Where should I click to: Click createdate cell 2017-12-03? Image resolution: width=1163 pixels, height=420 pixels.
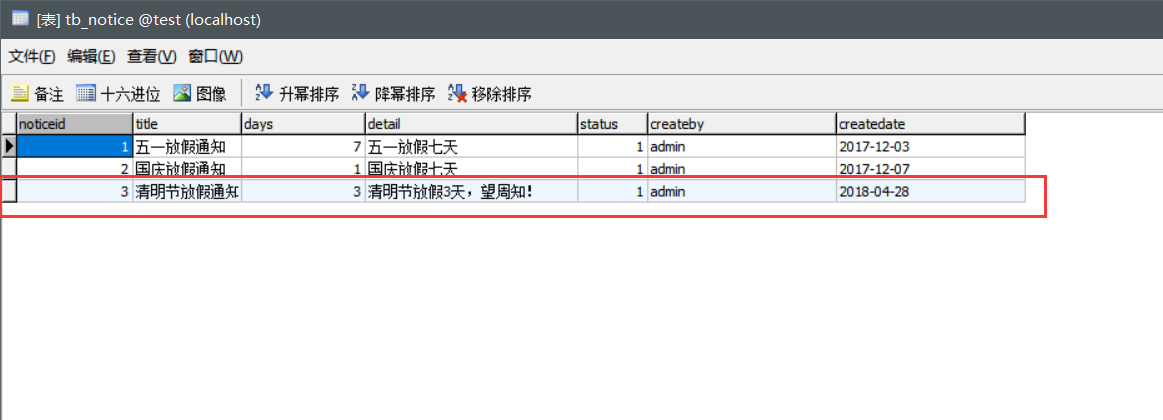930,146
